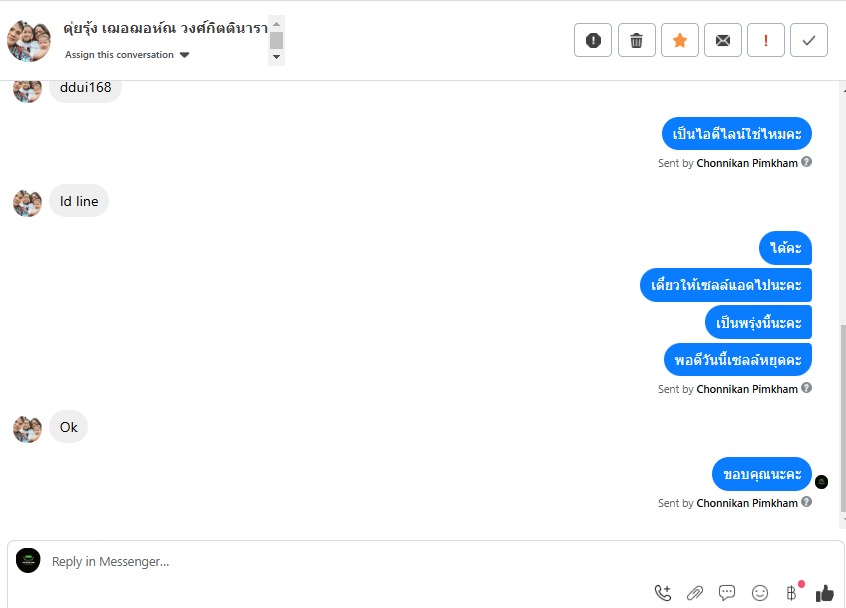The image size is (846, 608).
Task: Mark conversation as done with checkmark
Action: [808, 40]
